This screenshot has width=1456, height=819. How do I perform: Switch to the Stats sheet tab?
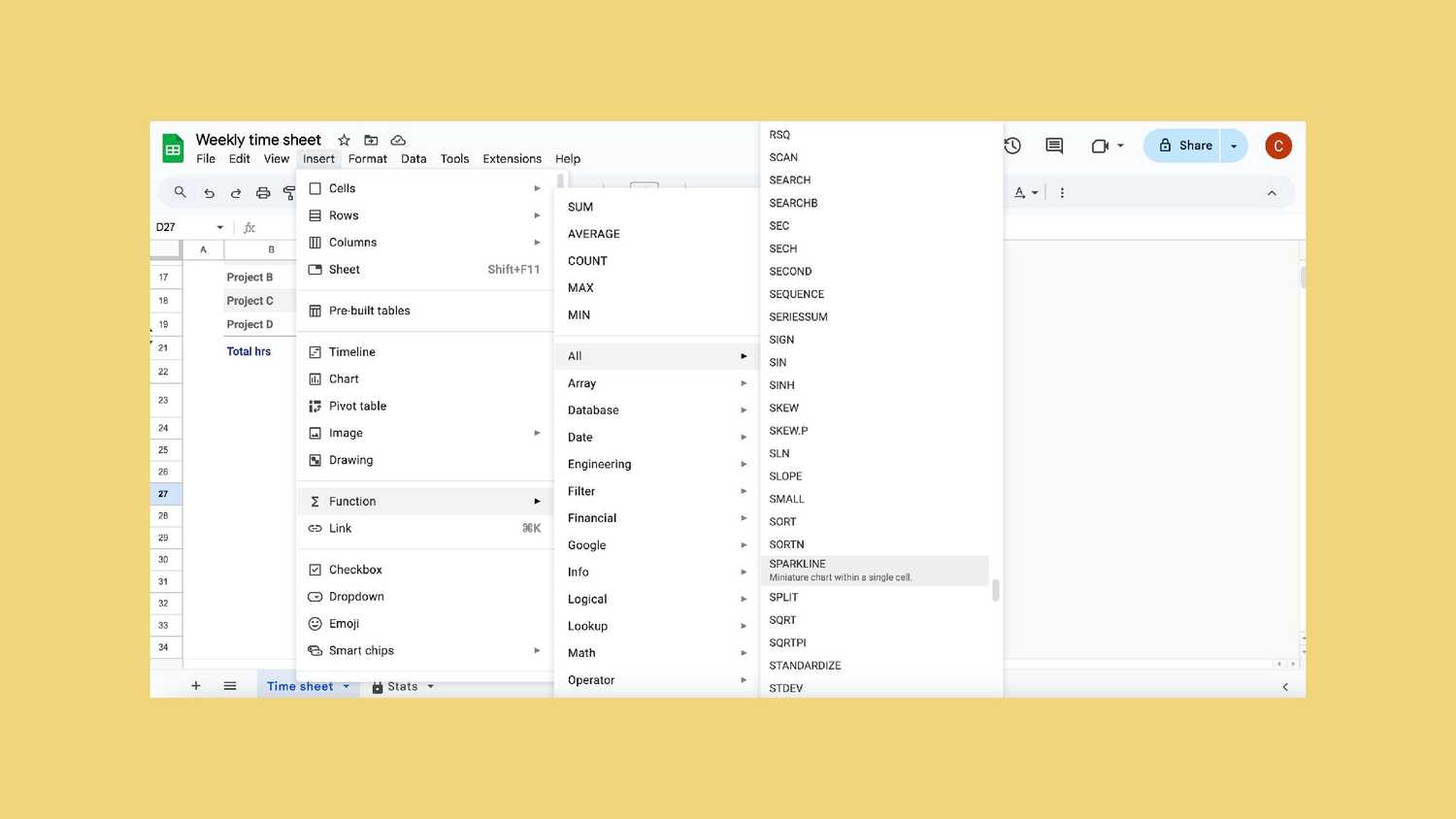401,686
